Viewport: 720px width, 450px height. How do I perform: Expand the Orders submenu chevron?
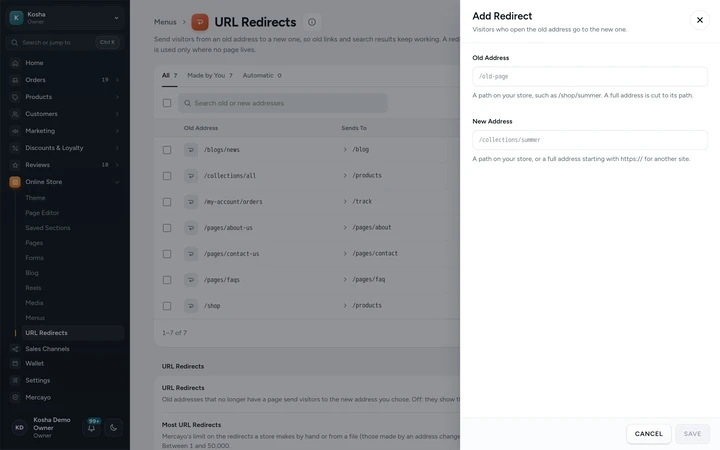click(x=117, y=80)
